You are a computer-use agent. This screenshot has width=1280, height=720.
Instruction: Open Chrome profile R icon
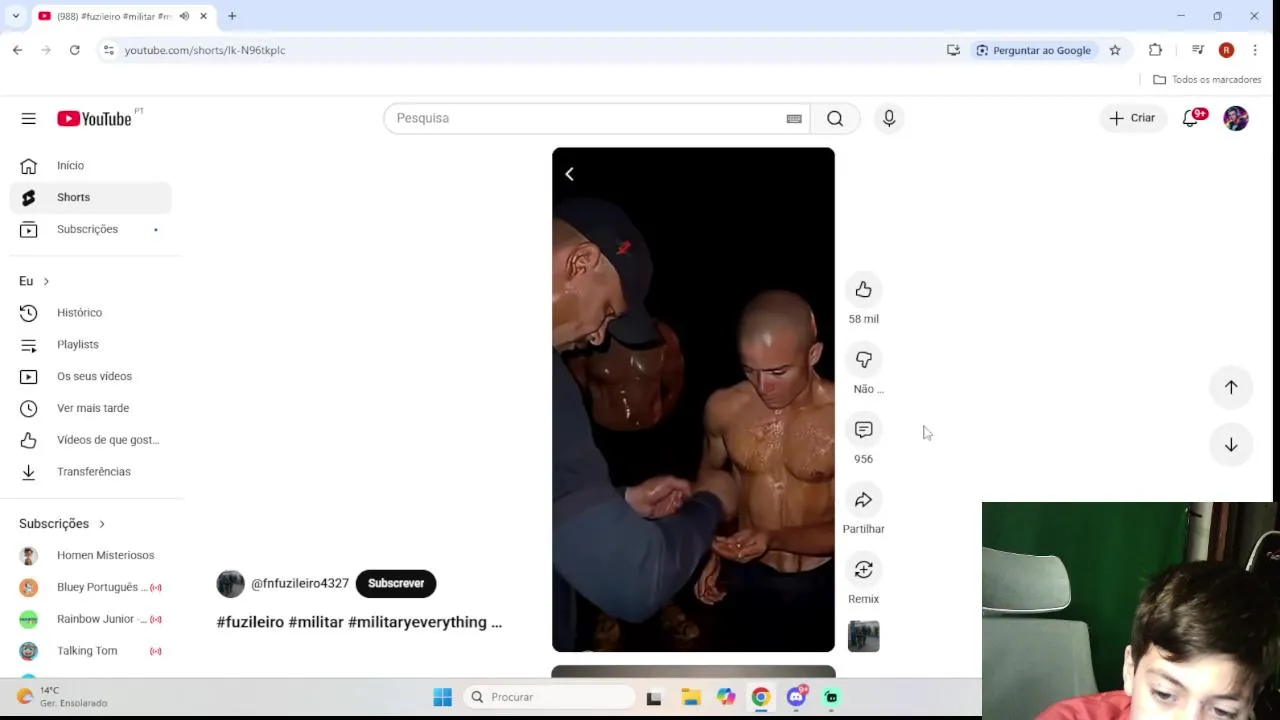pyautogui.click(x=1226, y=50)
